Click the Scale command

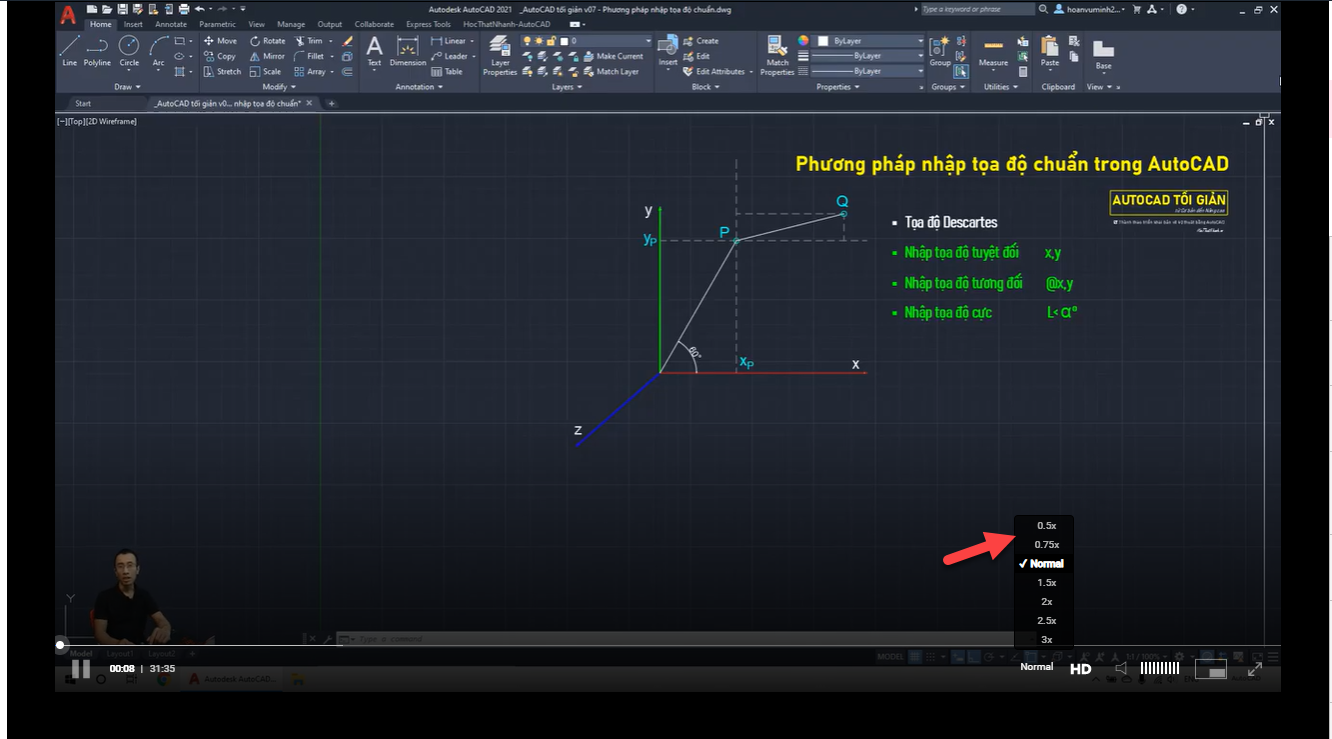coord(265,71)
